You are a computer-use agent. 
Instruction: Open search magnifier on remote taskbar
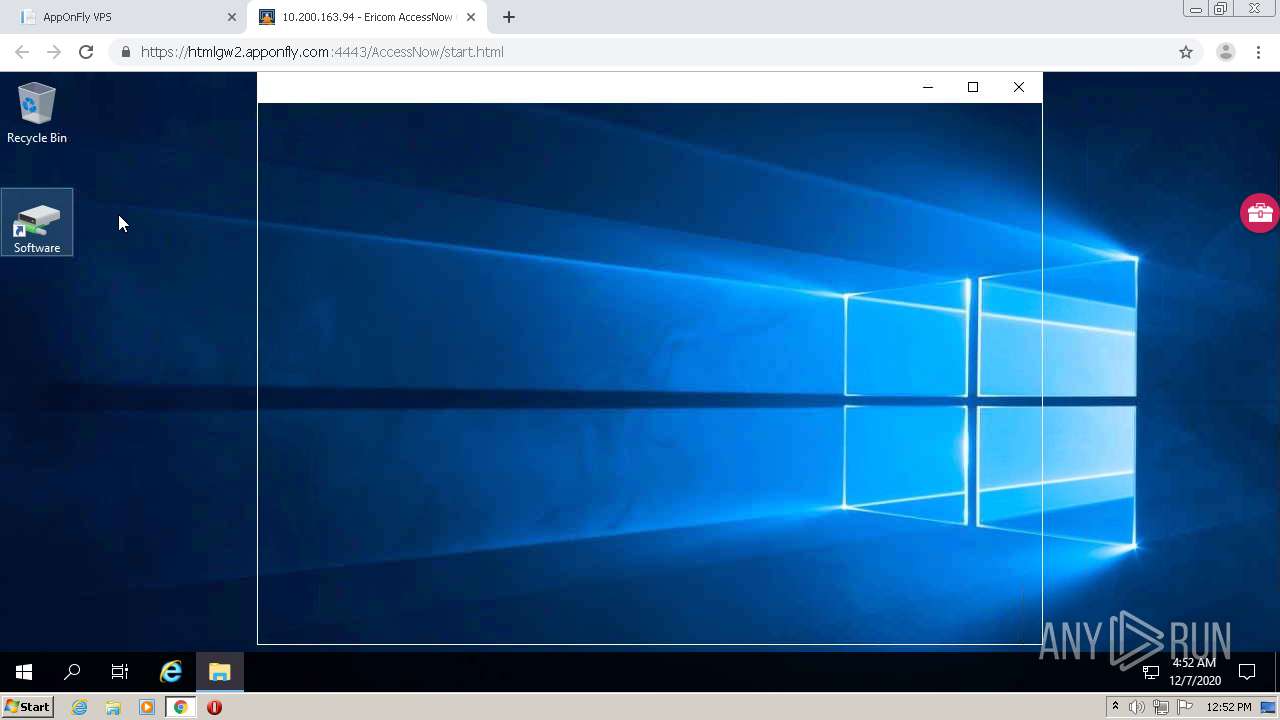pos(72,672)
